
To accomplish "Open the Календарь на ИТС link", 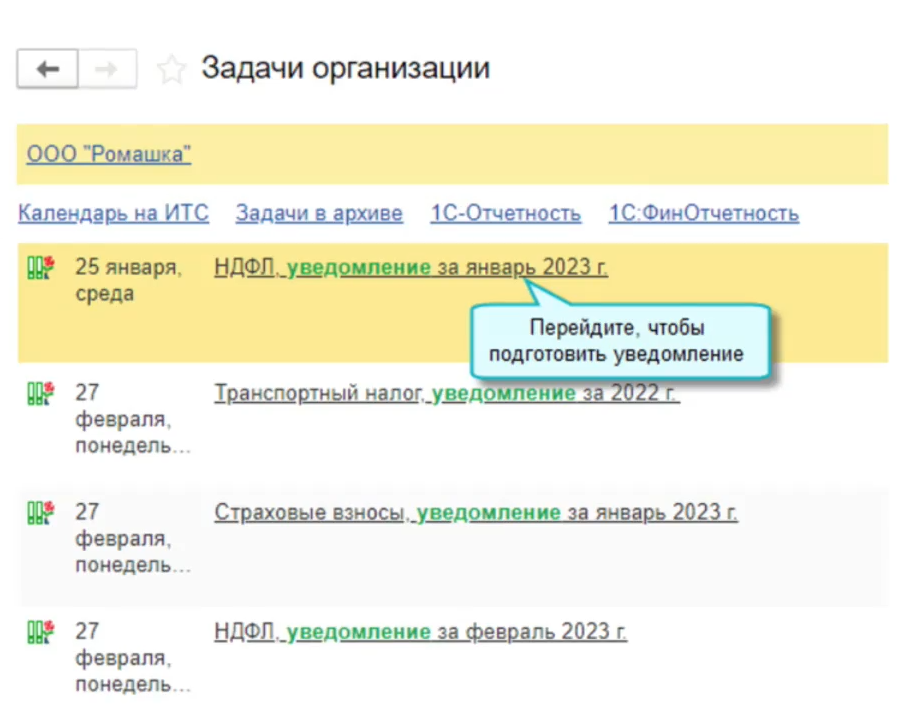I will point(114,213).
